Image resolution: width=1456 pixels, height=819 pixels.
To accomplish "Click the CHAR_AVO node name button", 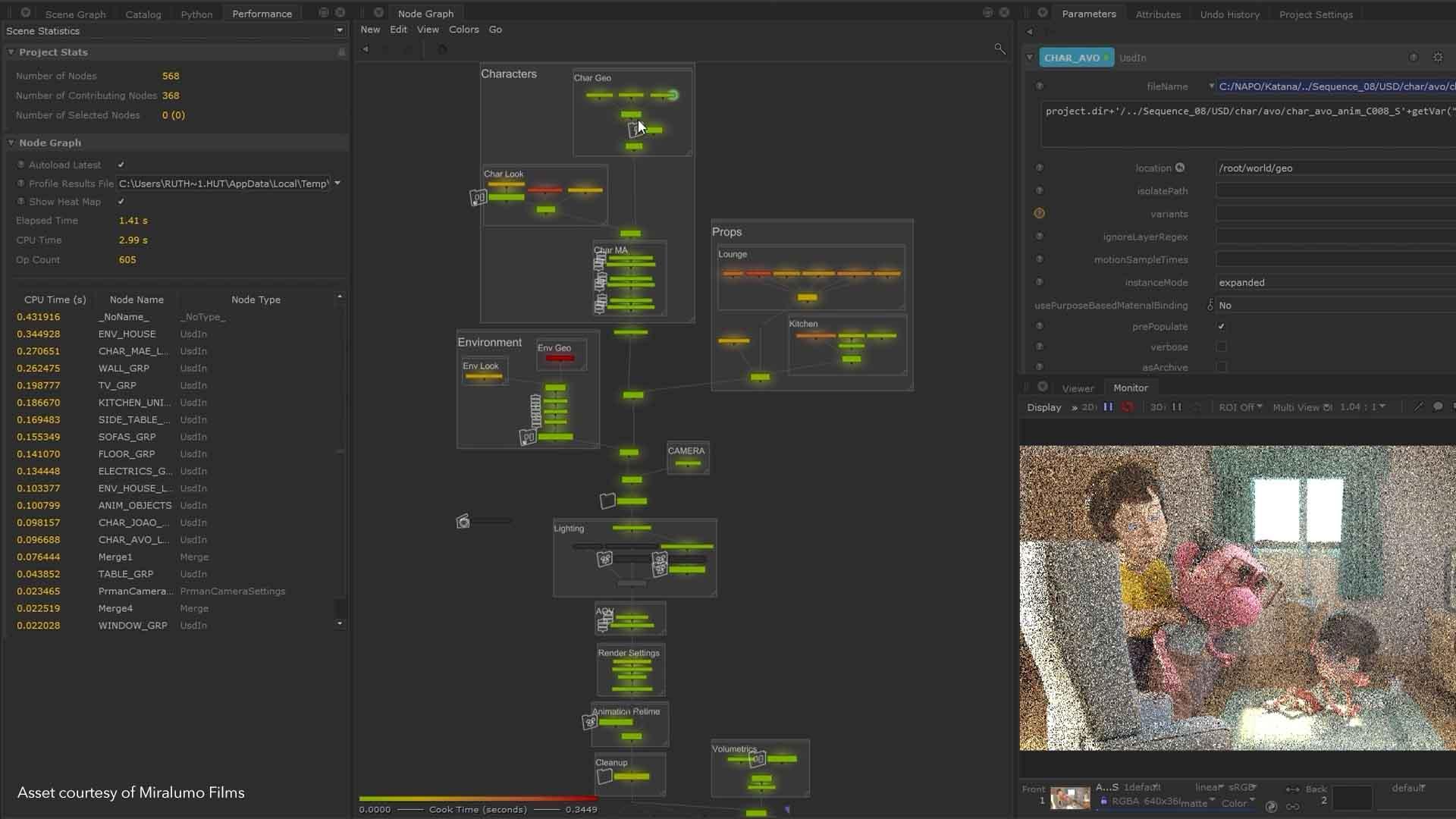I will coord(1072,58).
